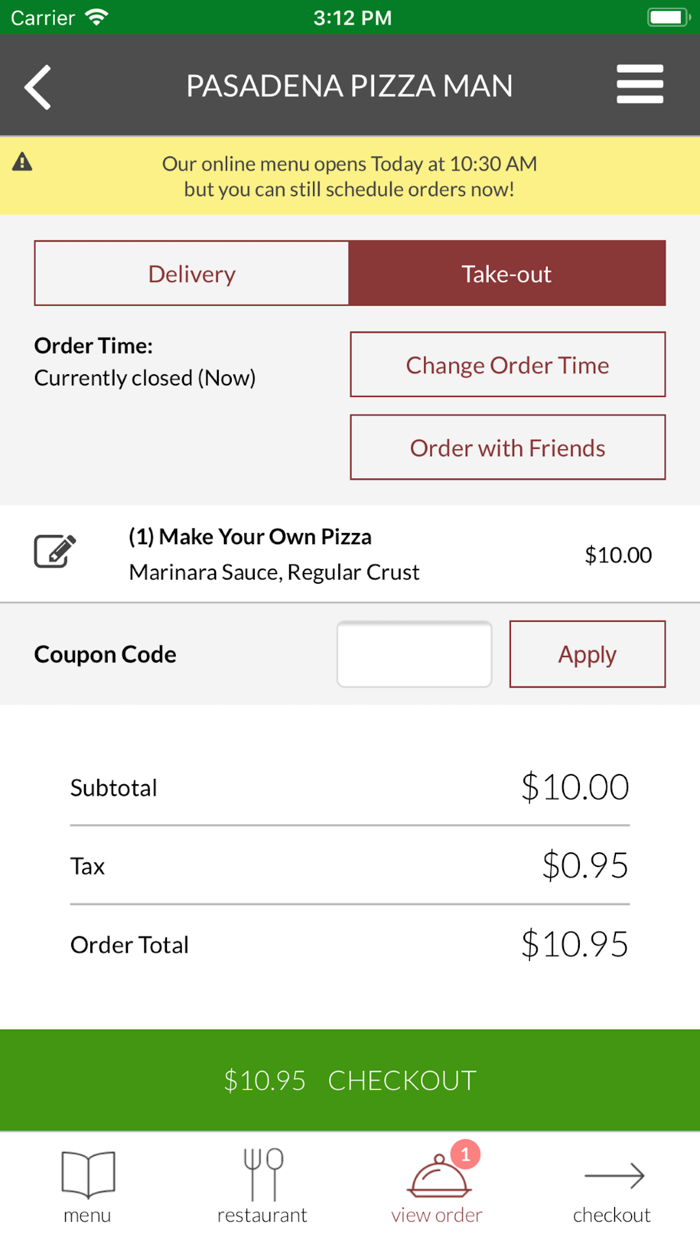Select the Delivery option
Screen dimensions: 700x1244
point(191,273)
